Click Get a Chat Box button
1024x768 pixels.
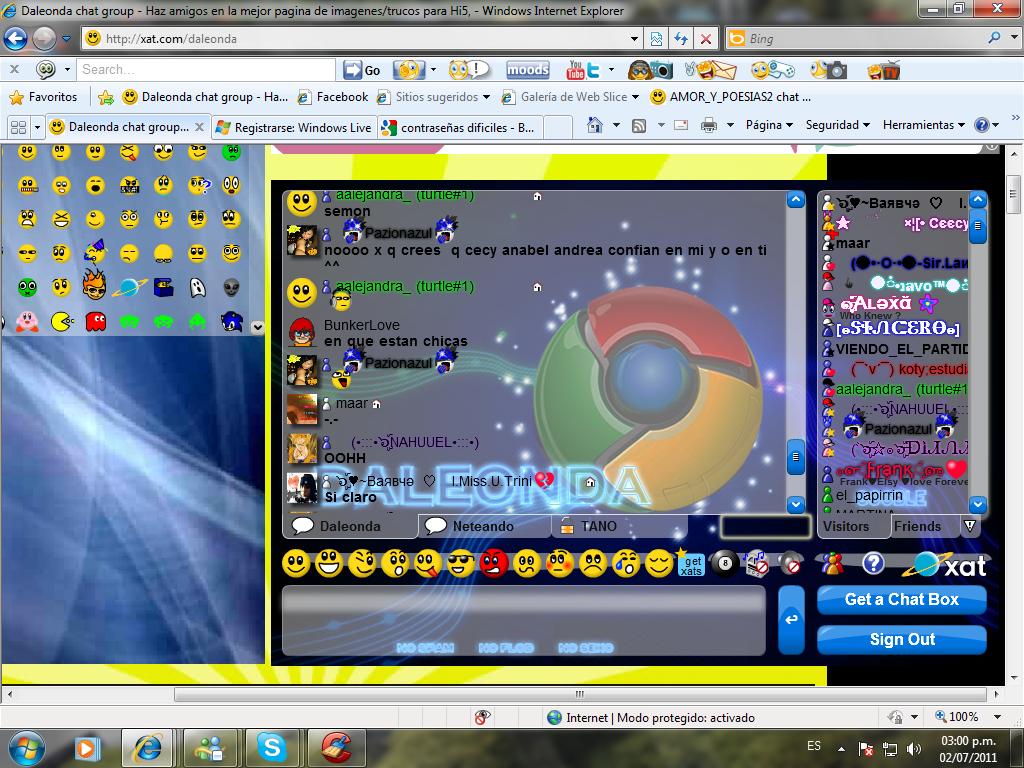click(x=901, y=600)
